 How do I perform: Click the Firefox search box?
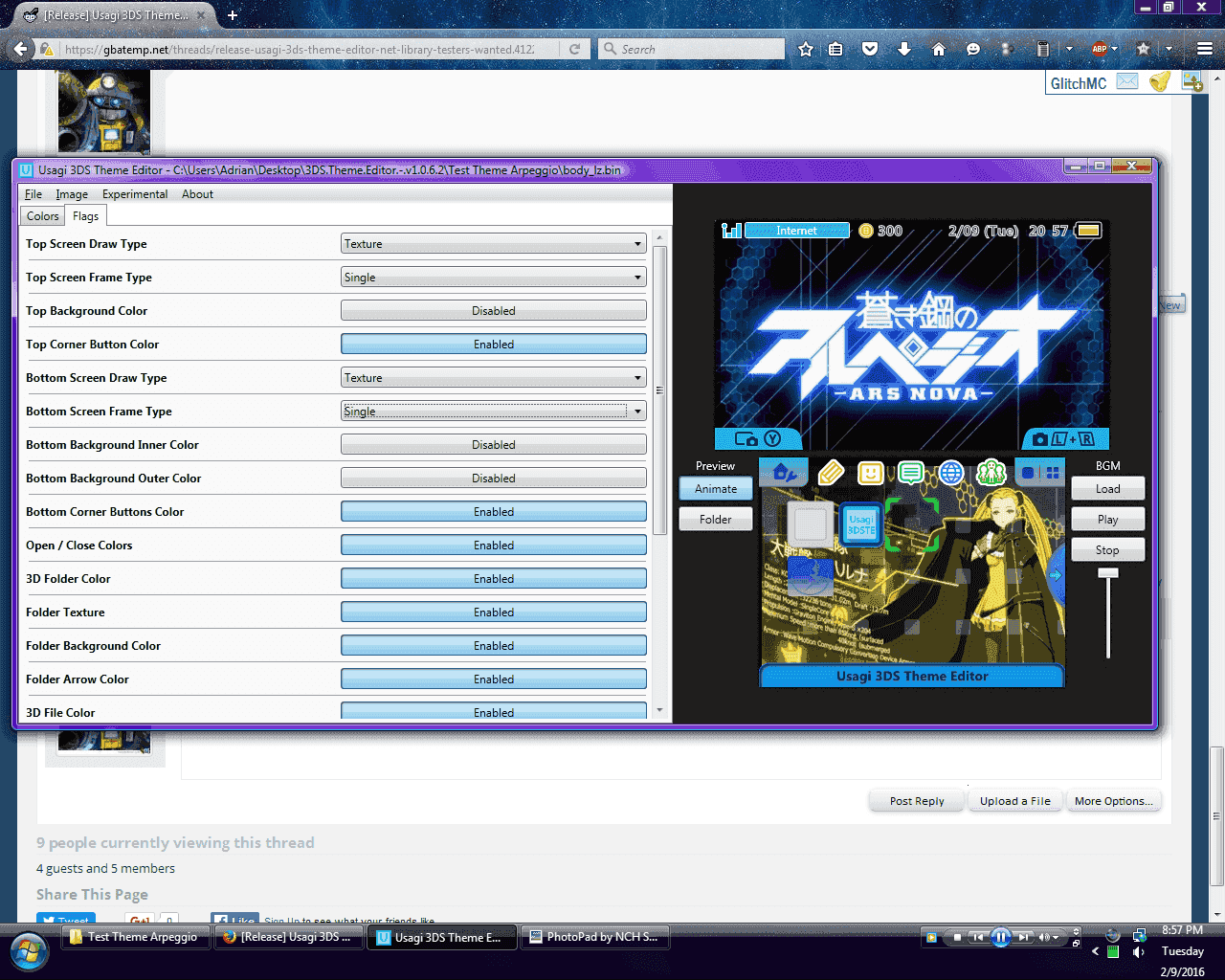692,49
